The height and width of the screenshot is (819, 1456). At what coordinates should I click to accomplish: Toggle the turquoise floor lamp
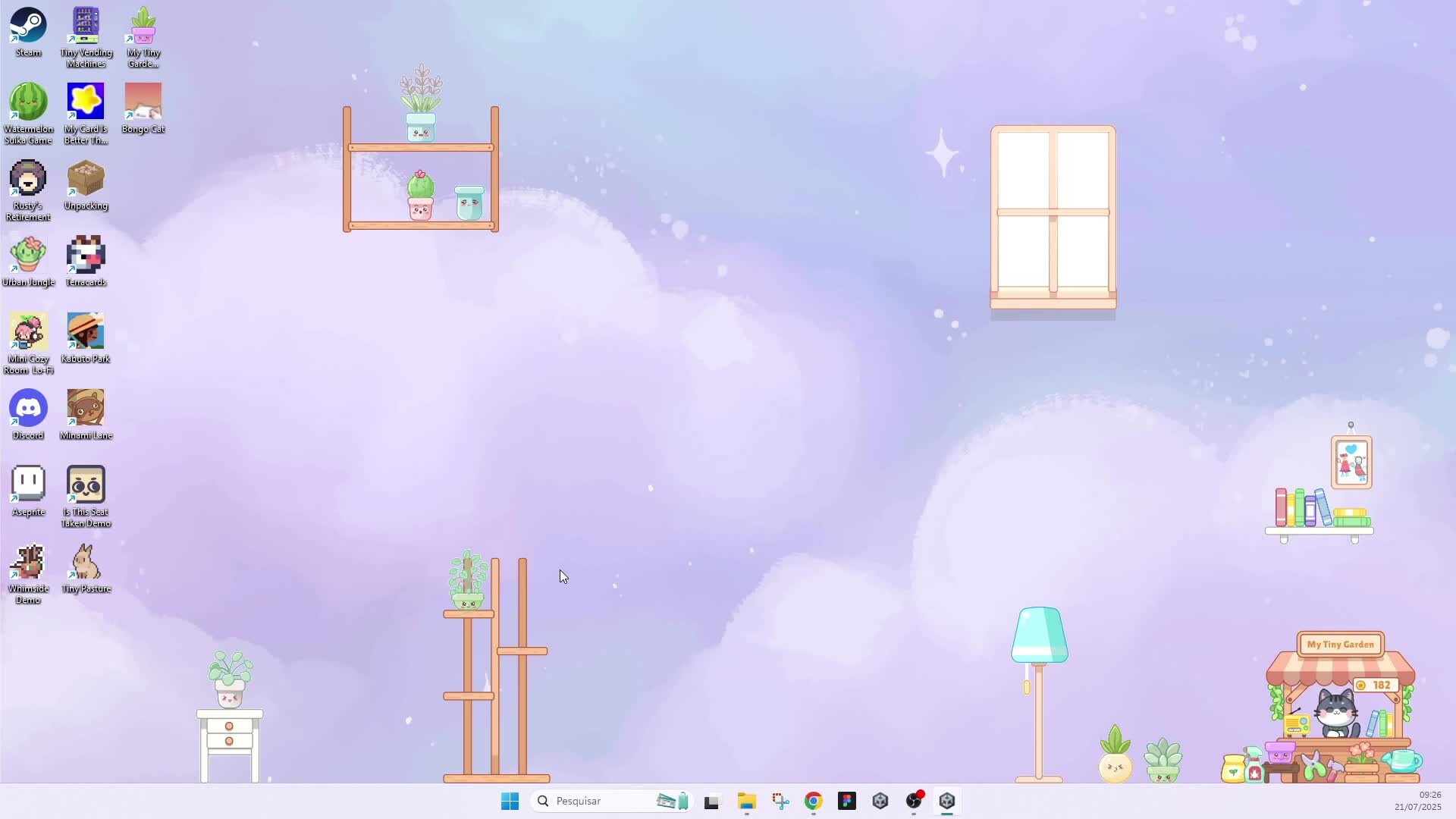[1039, 635]
